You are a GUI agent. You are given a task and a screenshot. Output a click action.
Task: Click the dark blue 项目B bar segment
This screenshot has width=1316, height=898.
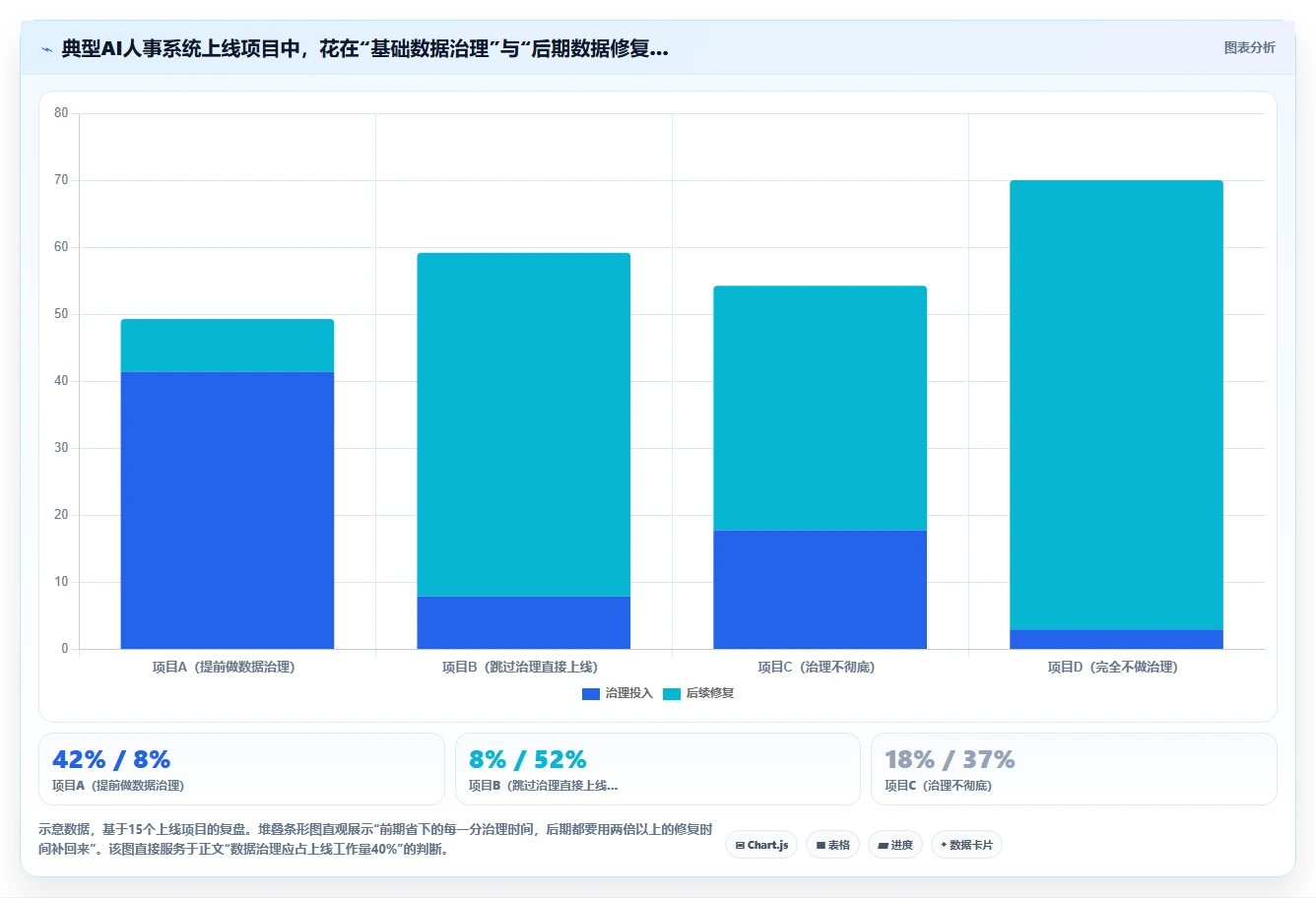click(524, 622)
